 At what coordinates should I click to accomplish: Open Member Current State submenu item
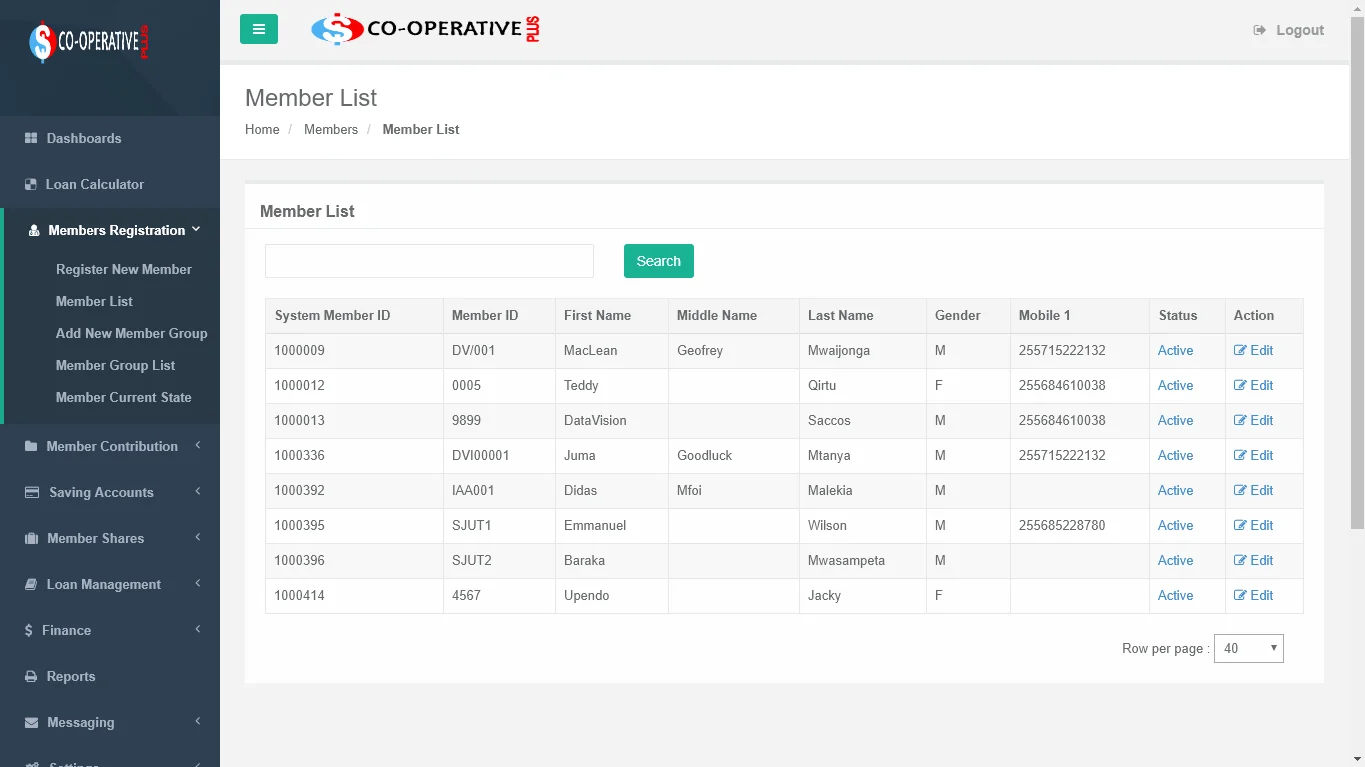click(124, 397)
